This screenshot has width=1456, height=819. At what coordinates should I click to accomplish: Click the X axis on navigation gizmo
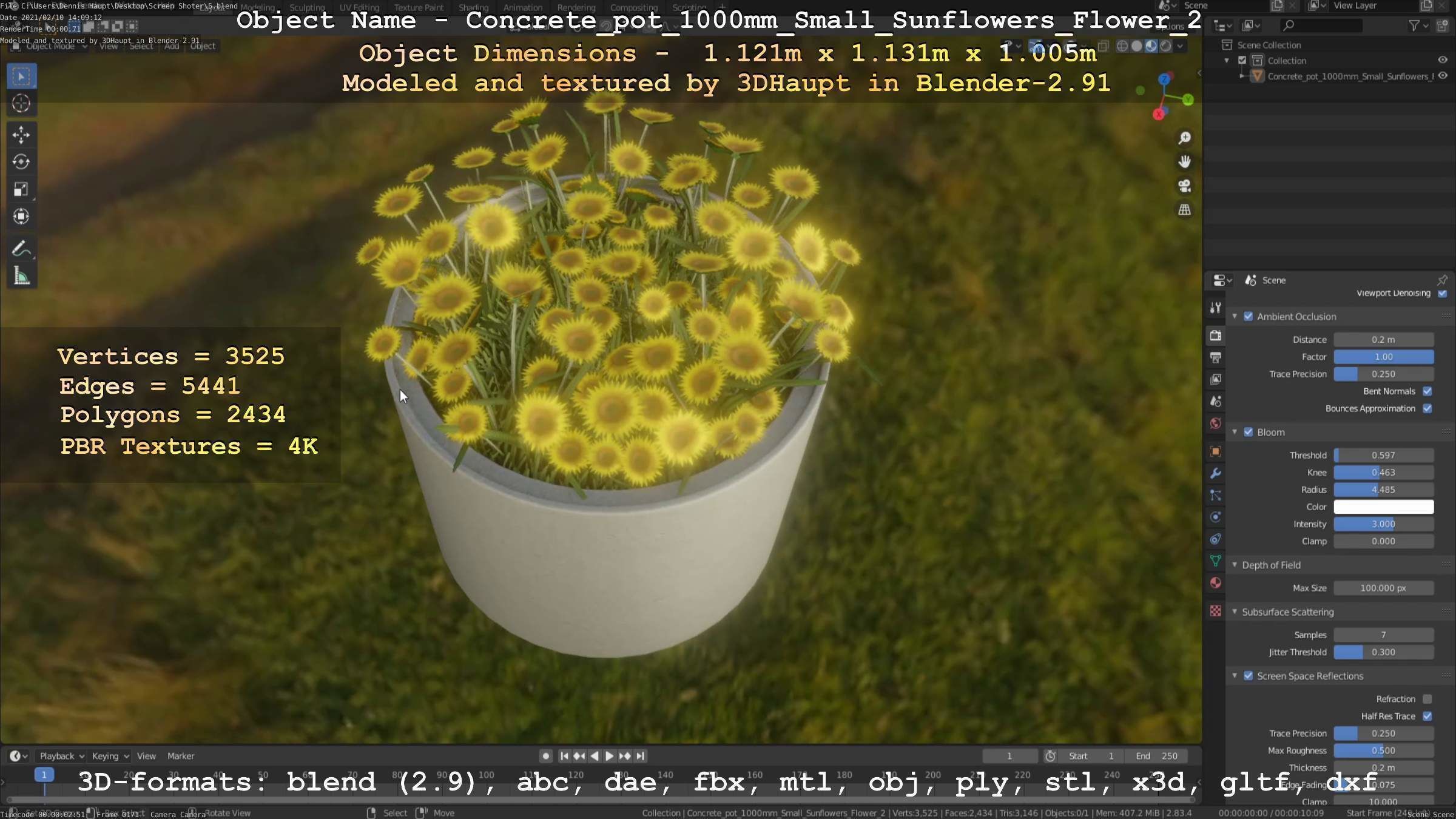(1158, 114)
